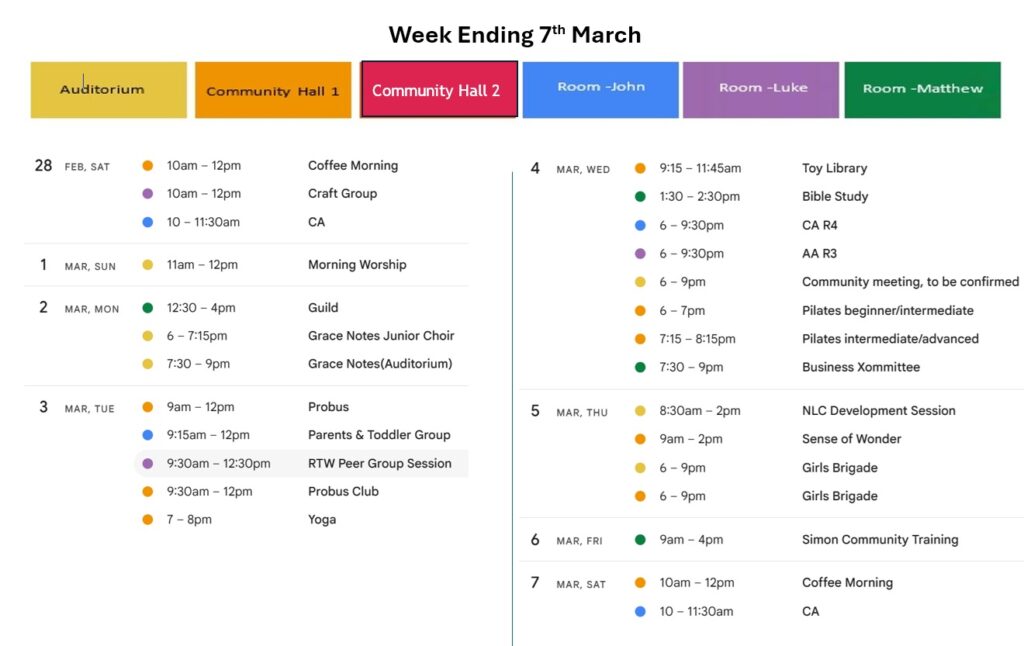Click the 4 Mar, Wed date heading

[569, 169]
